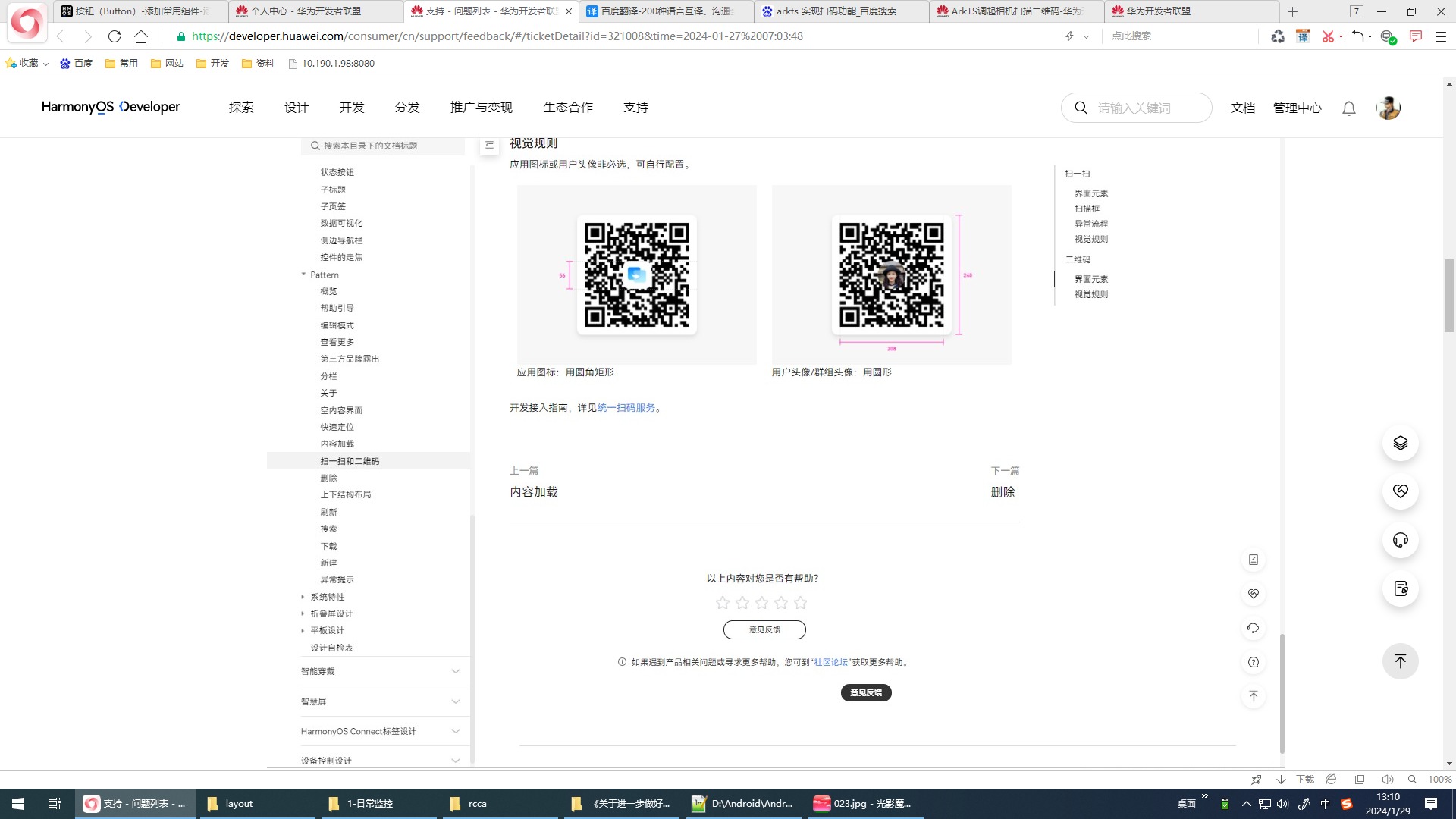This screenshot has height=819, width=1456.
Task: Open 管理中心 in header
Action: point(1297,108)
